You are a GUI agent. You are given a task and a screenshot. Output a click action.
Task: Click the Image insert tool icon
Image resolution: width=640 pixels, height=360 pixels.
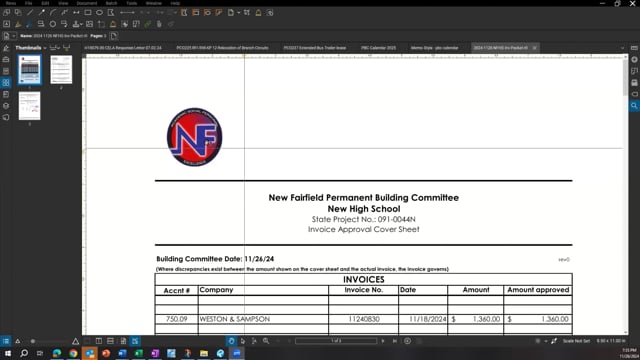pos(90,24)
